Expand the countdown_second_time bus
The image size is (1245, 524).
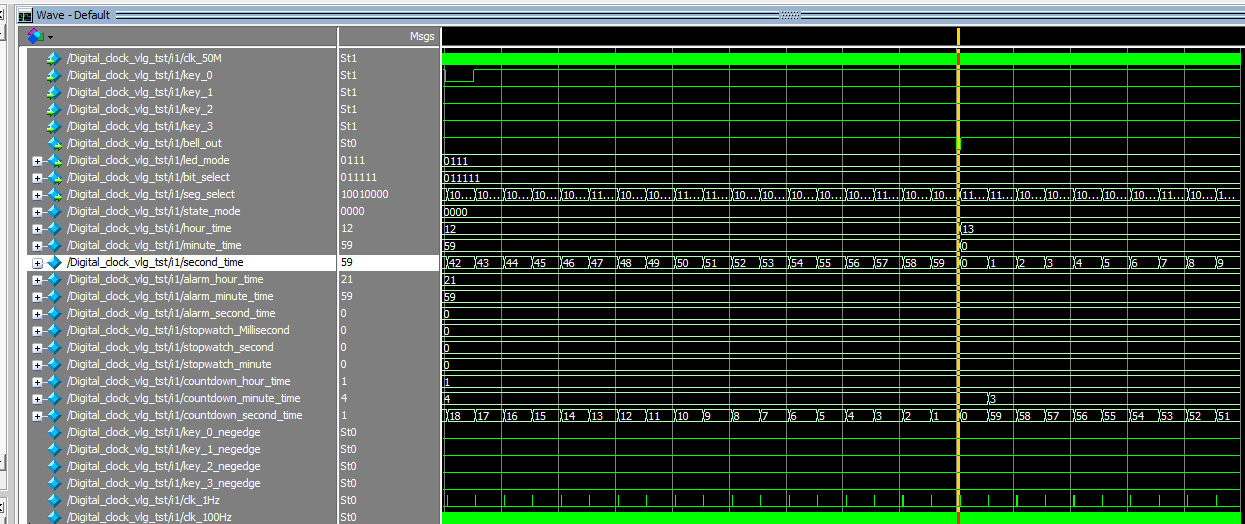[37, 416]
